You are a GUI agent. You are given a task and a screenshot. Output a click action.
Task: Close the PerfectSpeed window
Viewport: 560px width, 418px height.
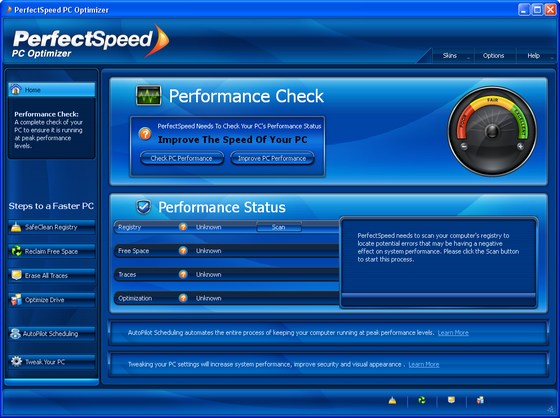tap(550, 10)
